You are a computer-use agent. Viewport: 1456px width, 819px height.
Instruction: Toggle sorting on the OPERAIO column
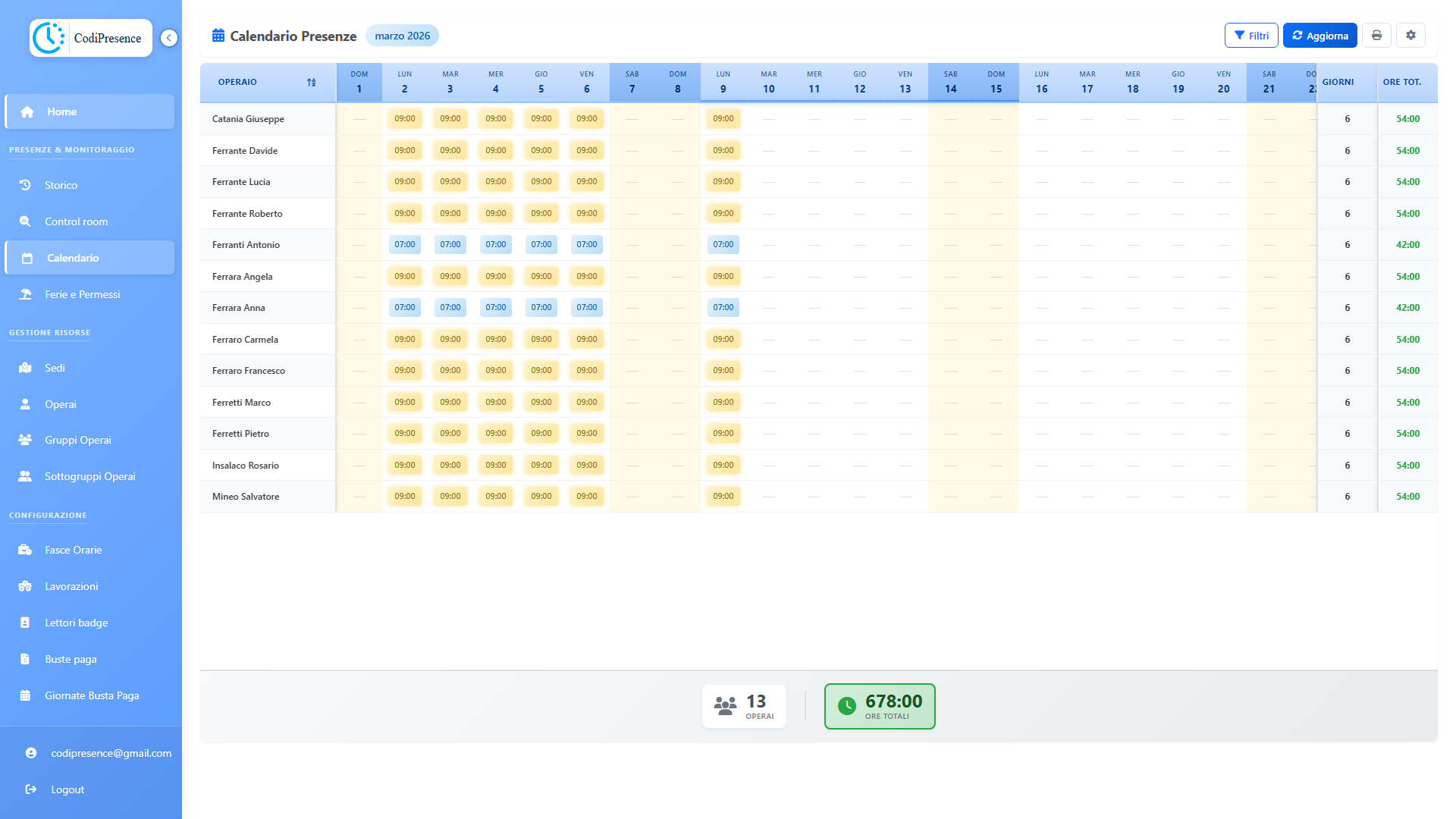[x=311, y=82]
